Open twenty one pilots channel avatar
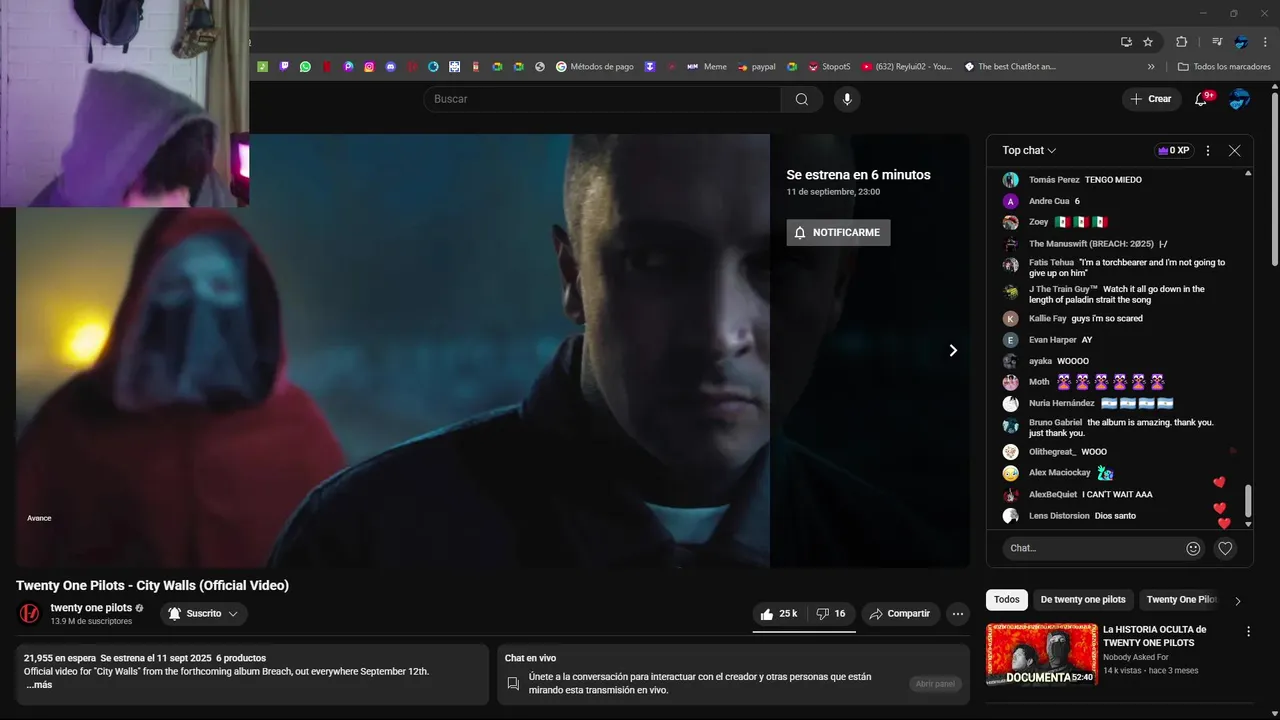The image size is (1280, 720). coord(30,613)
